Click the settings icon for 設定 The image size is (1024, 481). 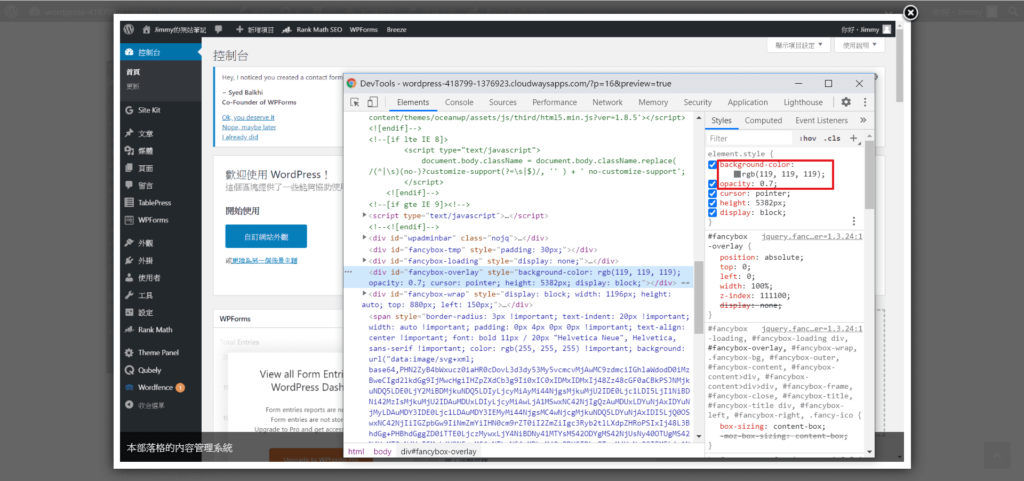tap(129, 312)
